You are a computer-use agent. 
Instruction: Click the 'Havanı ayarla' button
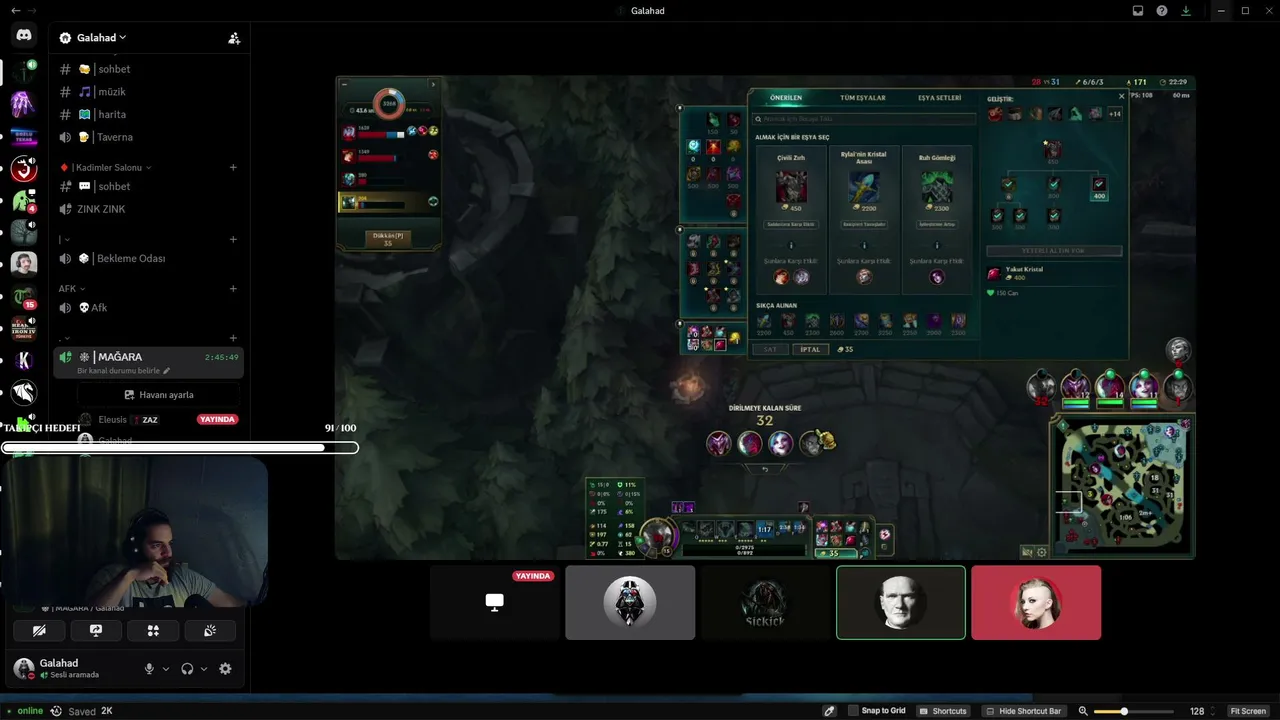[159, 395]
